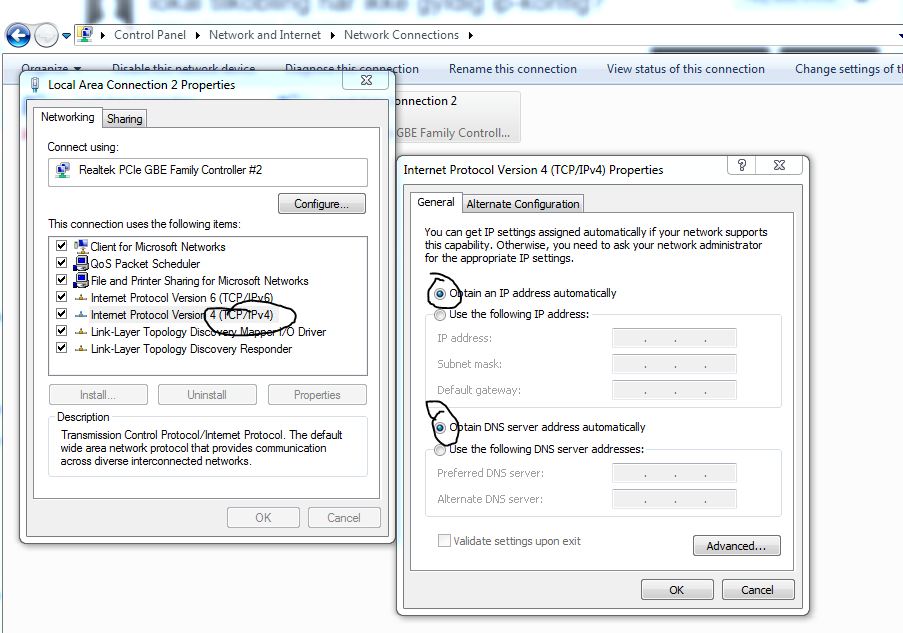The image size is (903, 633).
Task: Click network adapter icon in Properties title bar
Action: 35,85
